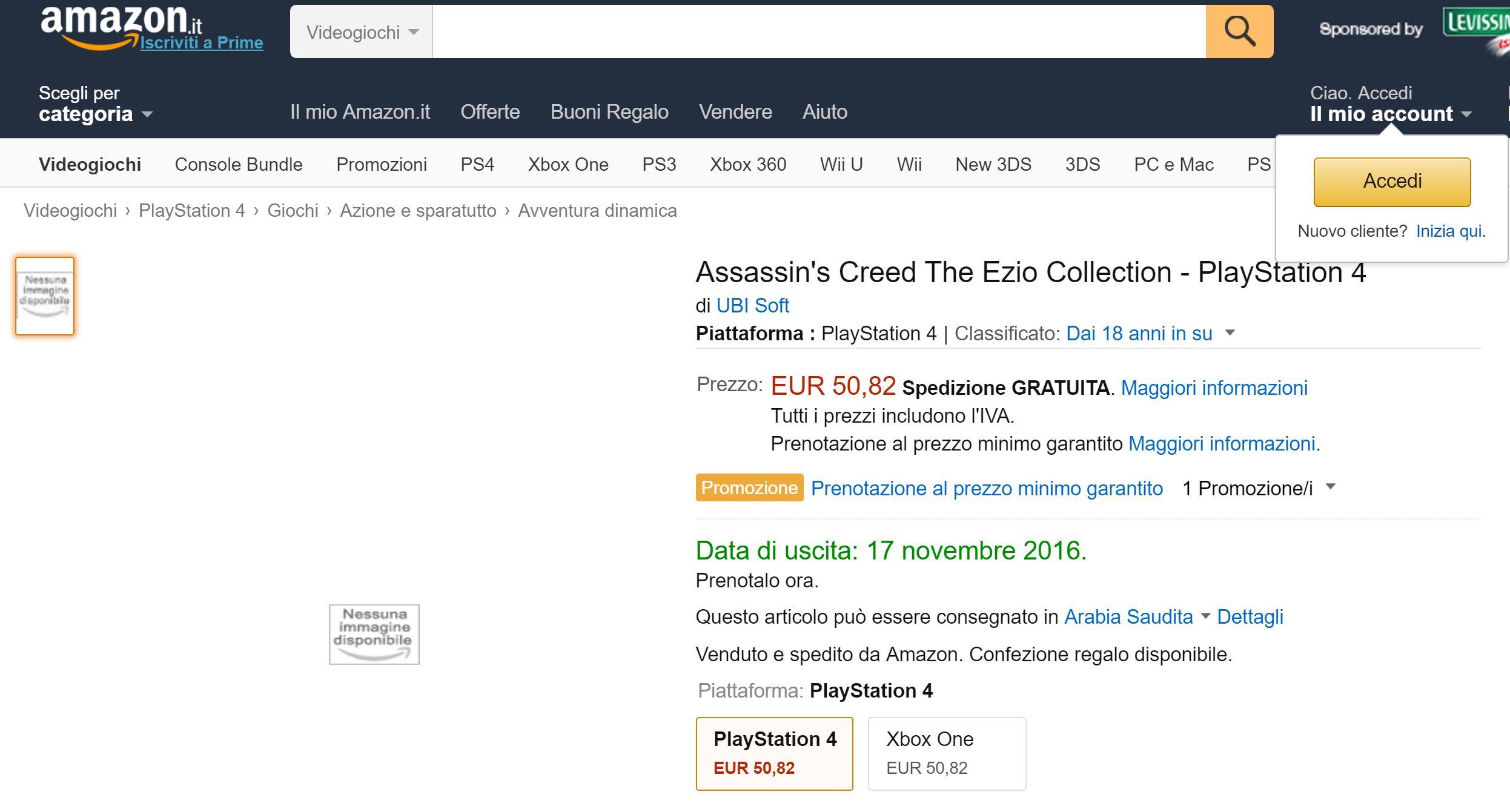The image size is (1510, 812).
Task: Open the 'Dai 18 anni in su' rating dropdown
Action: coord(1150,334)
